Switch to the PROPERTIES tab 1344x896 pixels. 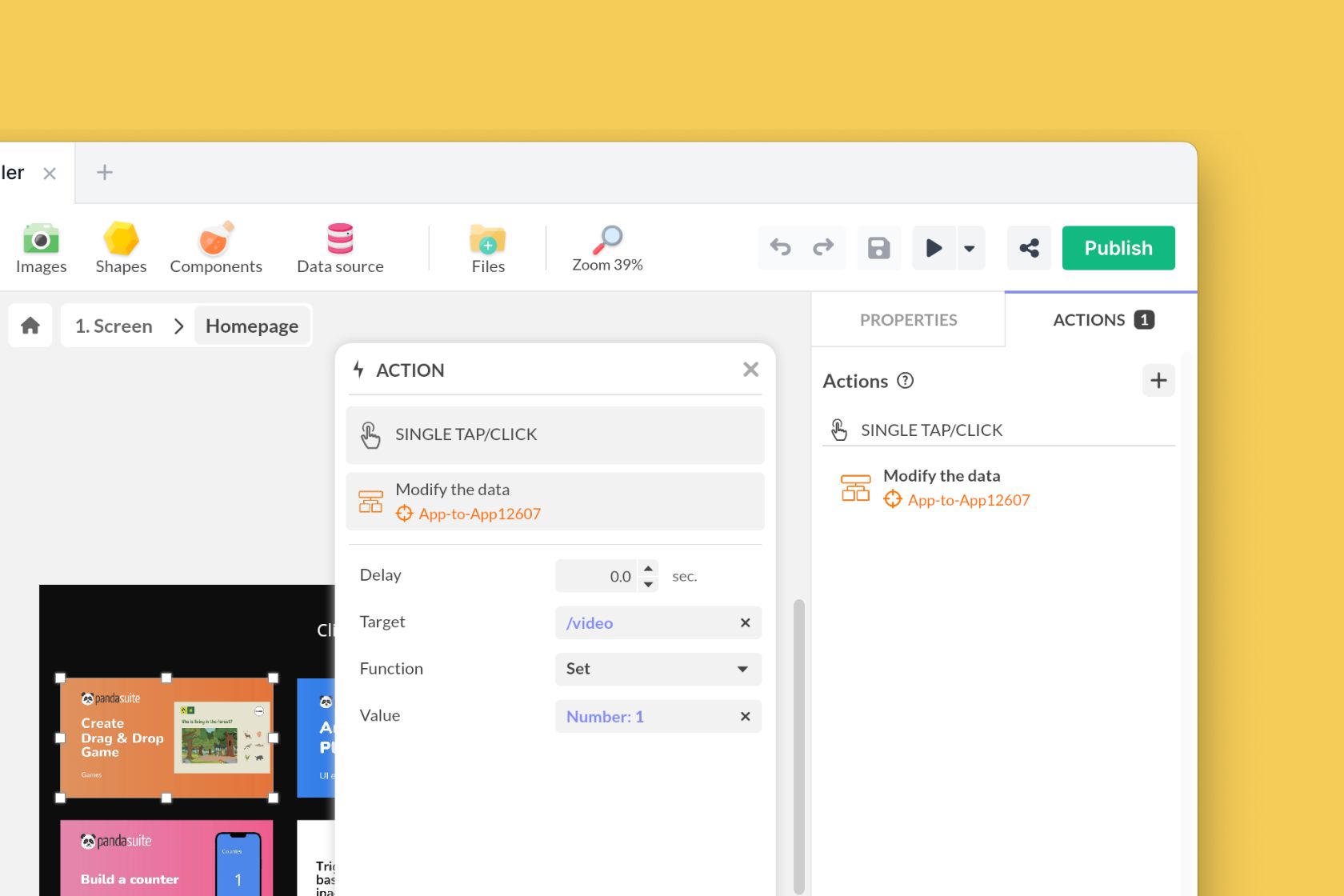point(908,320)
